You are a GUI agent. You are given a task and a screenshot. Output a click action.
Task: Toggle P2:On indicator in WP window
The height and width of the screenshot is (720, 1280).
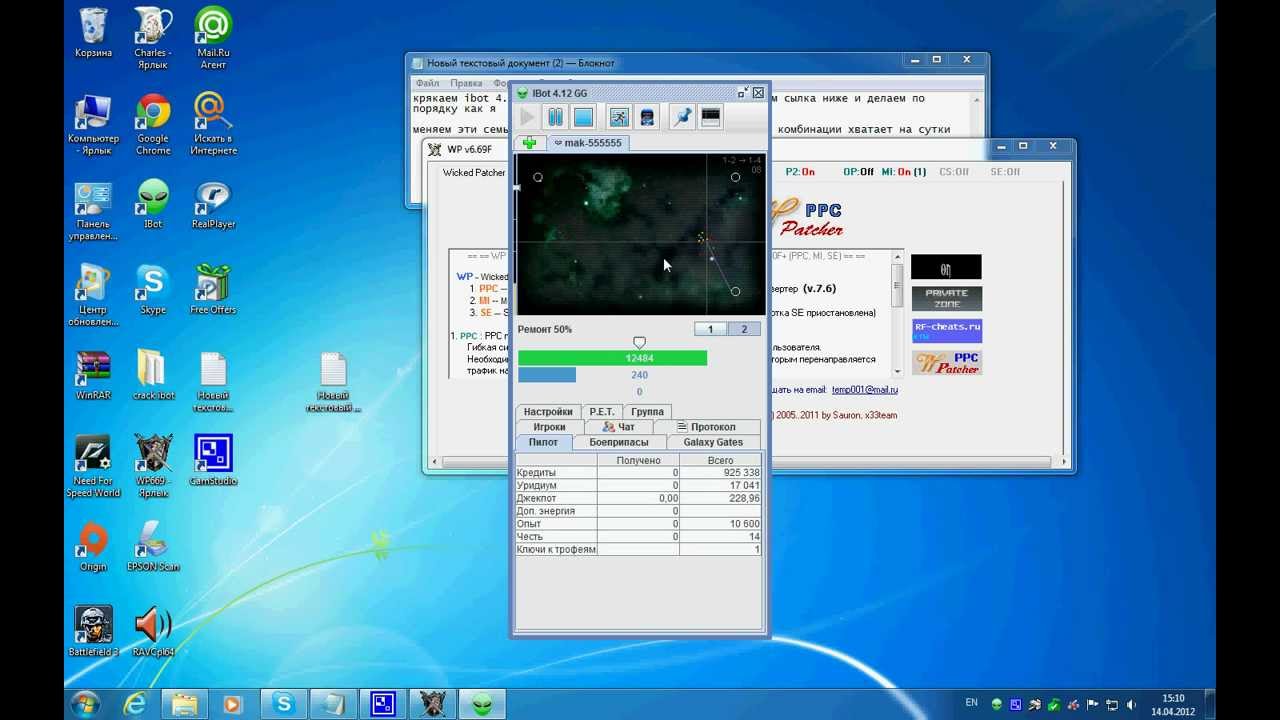point(800,172)
